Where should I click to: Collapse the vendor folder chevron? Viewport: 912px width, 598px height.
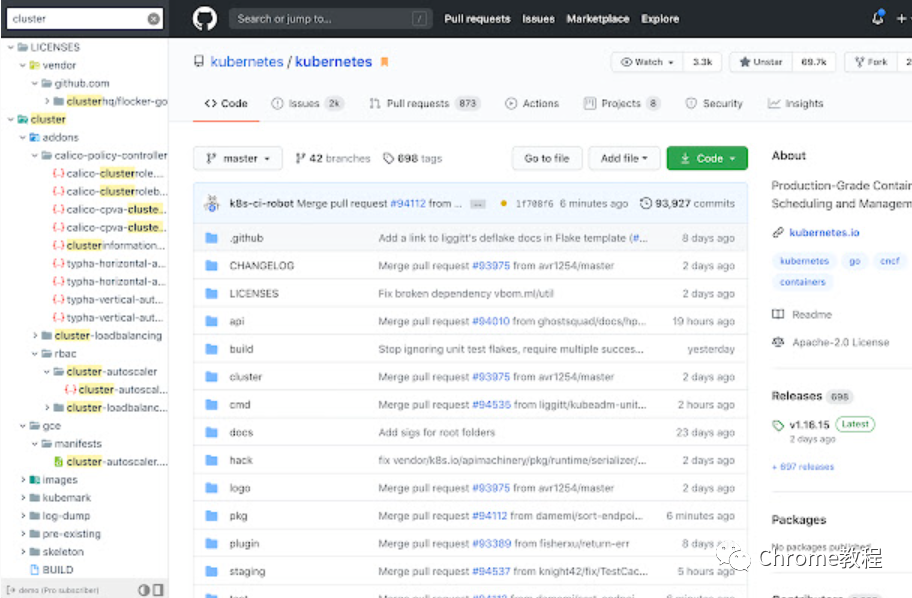tap(23, 65)
